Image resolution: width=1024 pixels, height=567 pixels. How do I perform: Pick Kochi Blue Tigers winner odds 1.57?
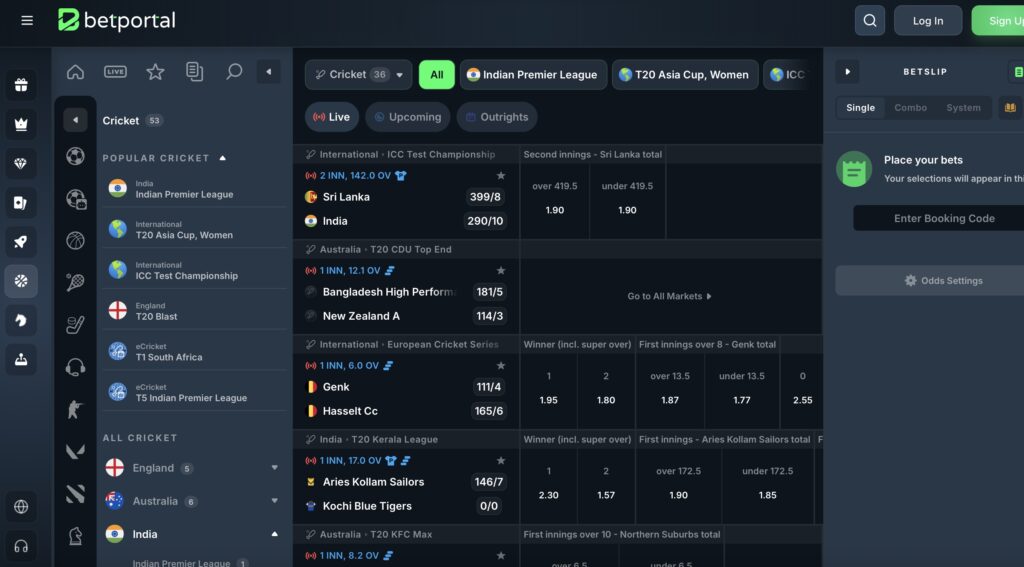click(606, 483)
